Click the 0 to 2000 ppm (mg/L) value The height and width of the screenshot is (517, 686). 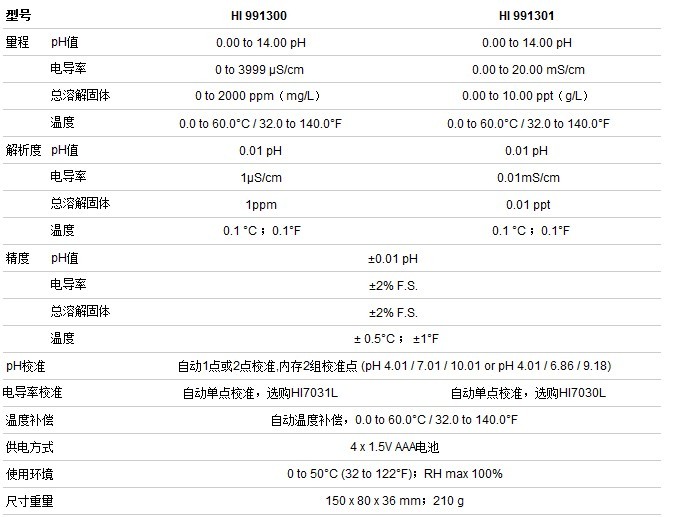coord(262,97)
